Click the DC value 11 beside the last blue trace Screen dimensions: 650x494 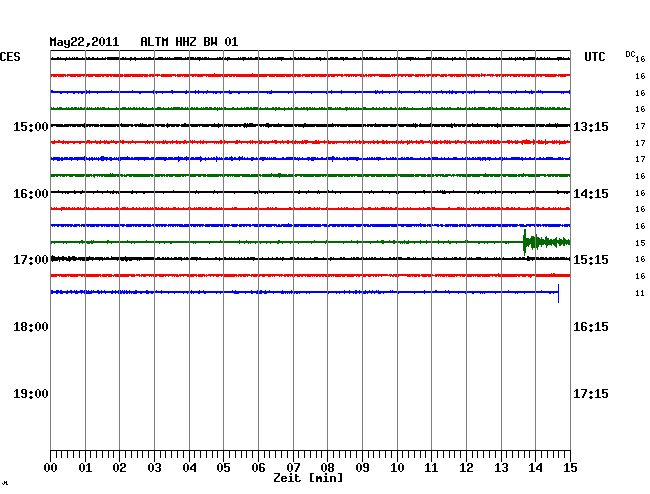640,293
